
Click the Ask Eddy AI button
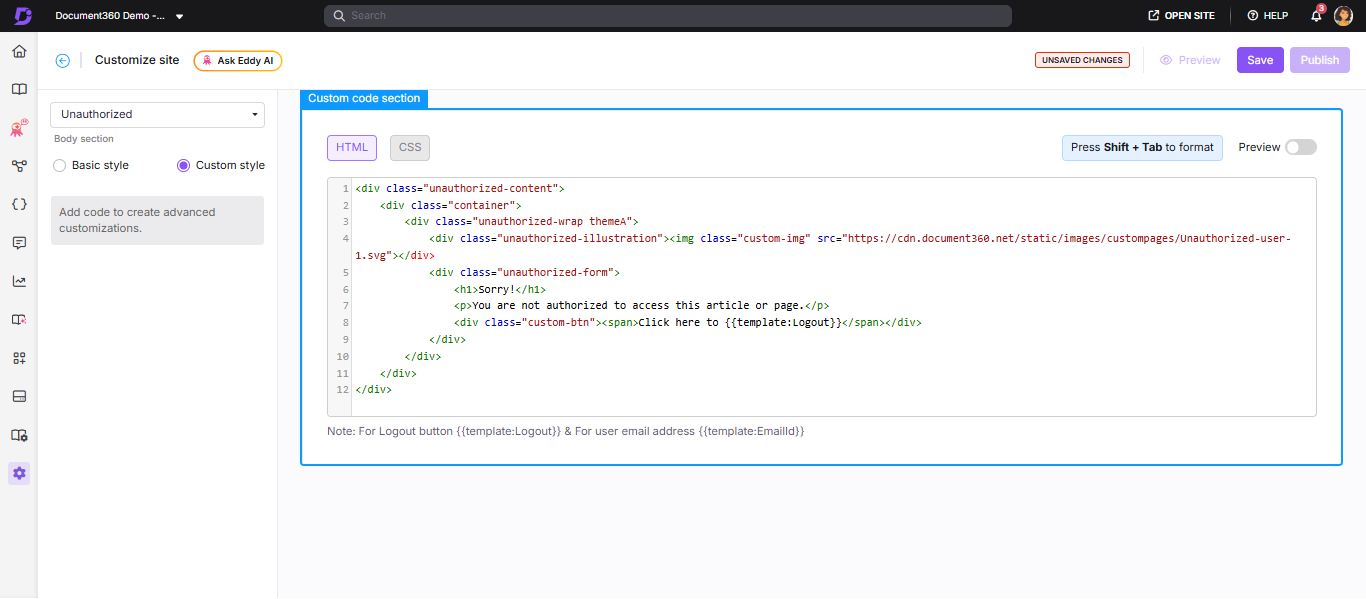coord(238,60)
